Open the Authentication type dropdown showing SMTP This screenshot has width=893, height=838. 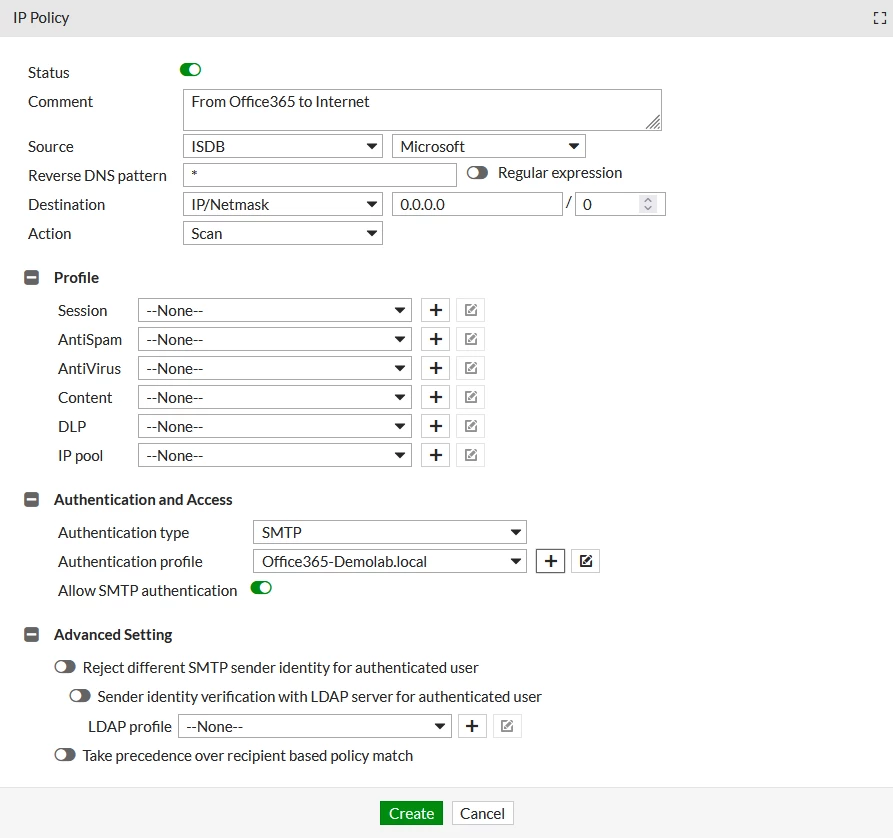(390, 533)
